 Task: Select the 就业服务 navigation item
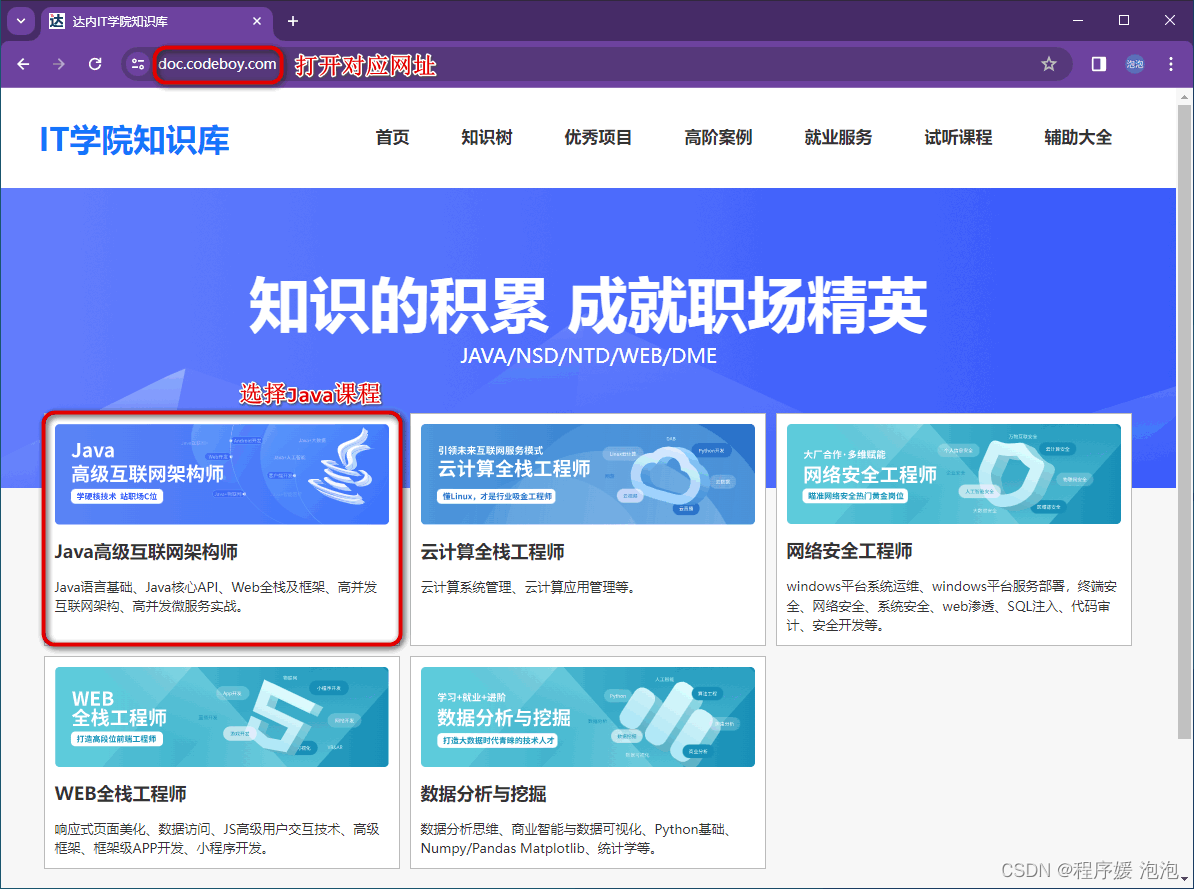(838, 138)
